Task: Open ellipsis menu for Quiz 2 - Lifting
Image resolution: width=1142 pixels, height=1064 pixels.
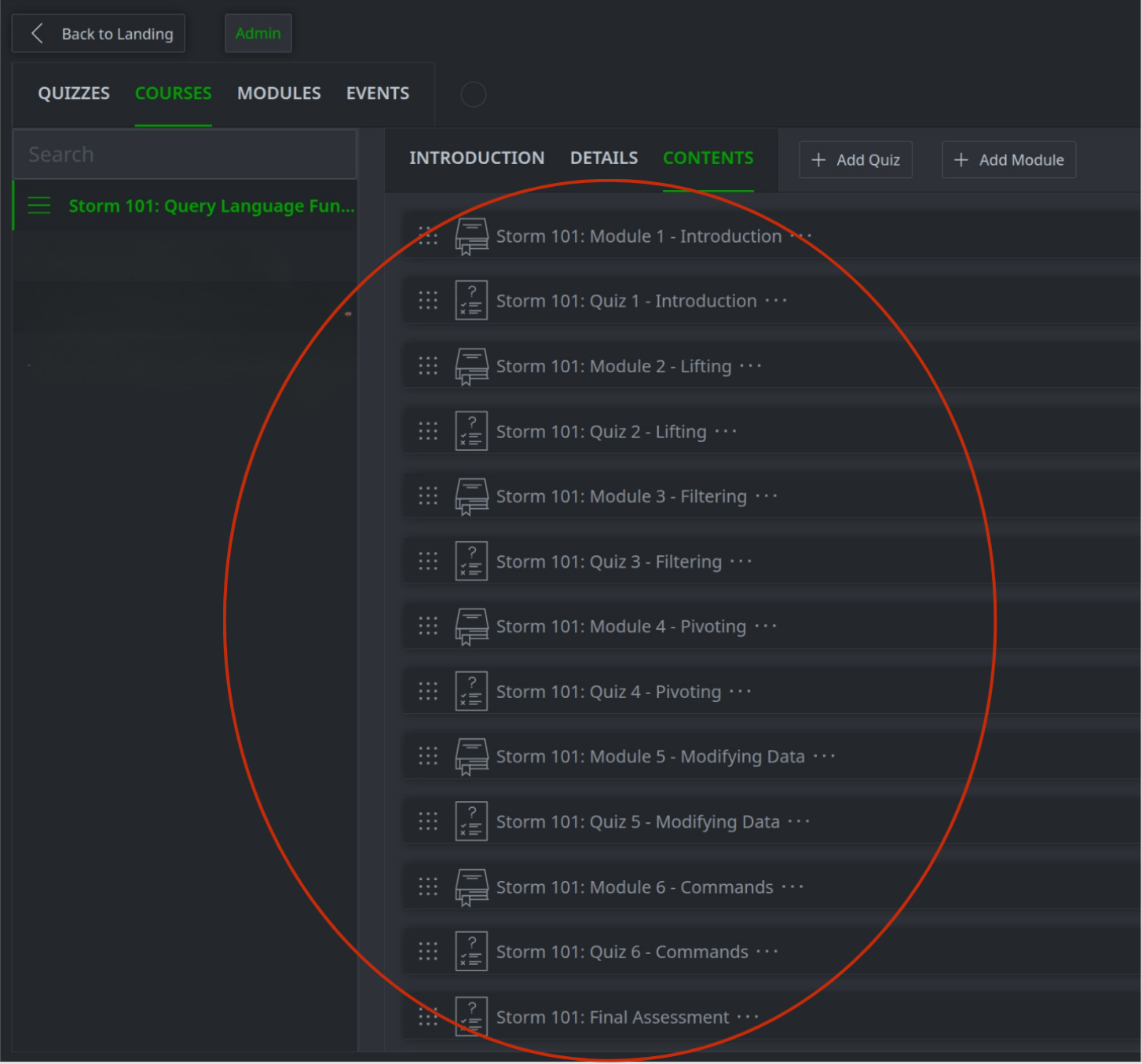Action: (x=726, y=432)
